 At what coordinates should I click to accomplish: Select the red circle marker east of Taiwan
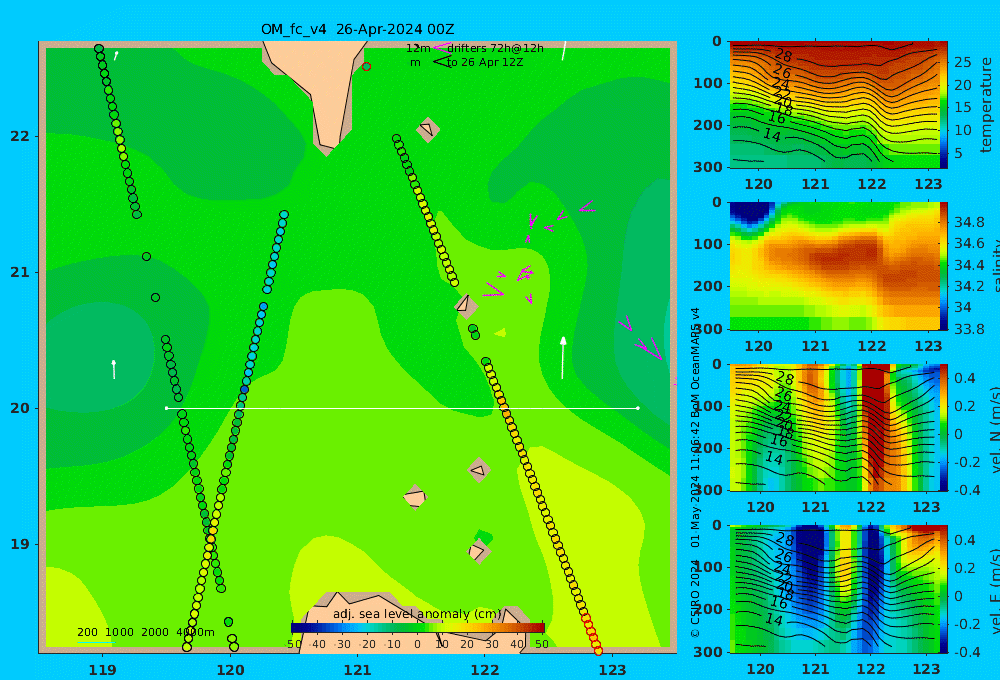pos(366,66)
